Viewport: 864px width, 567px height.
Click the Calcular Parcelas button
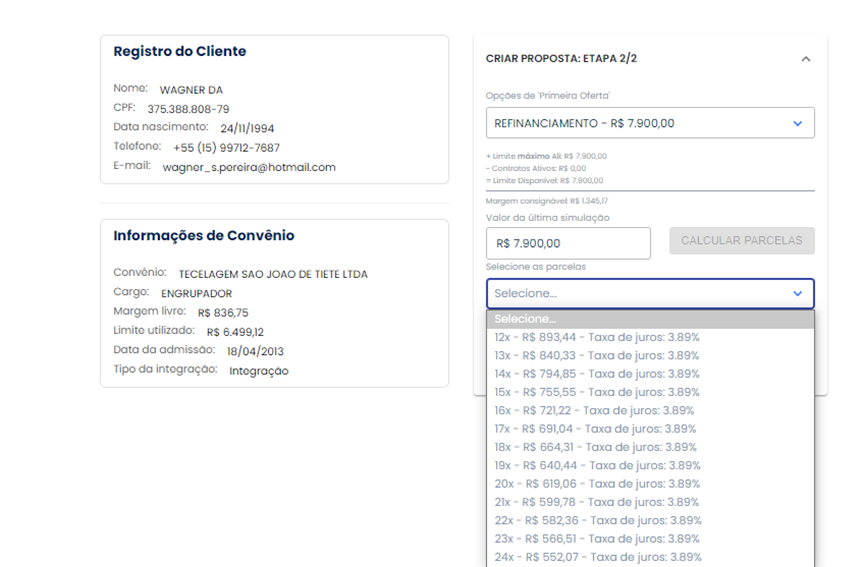click(x=742, y=241)
